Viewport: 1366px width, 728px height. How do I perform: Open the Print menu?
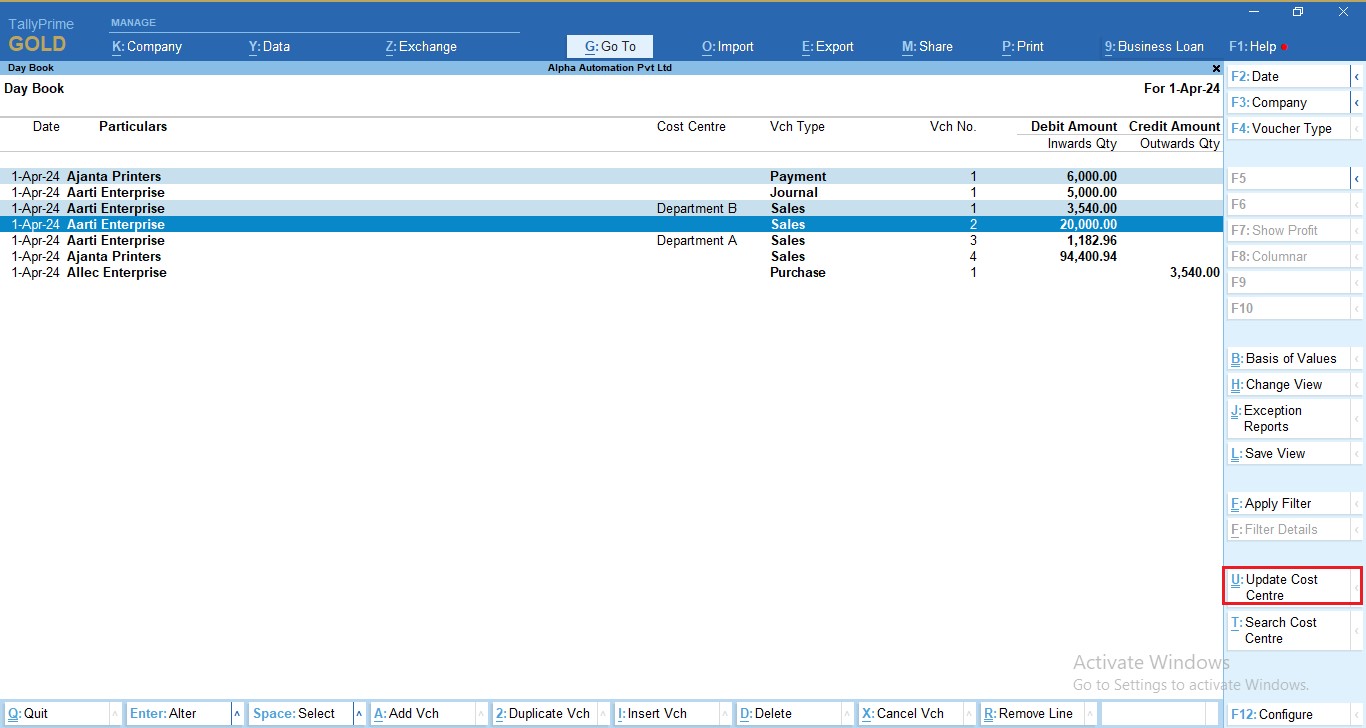pos(1023,46)
